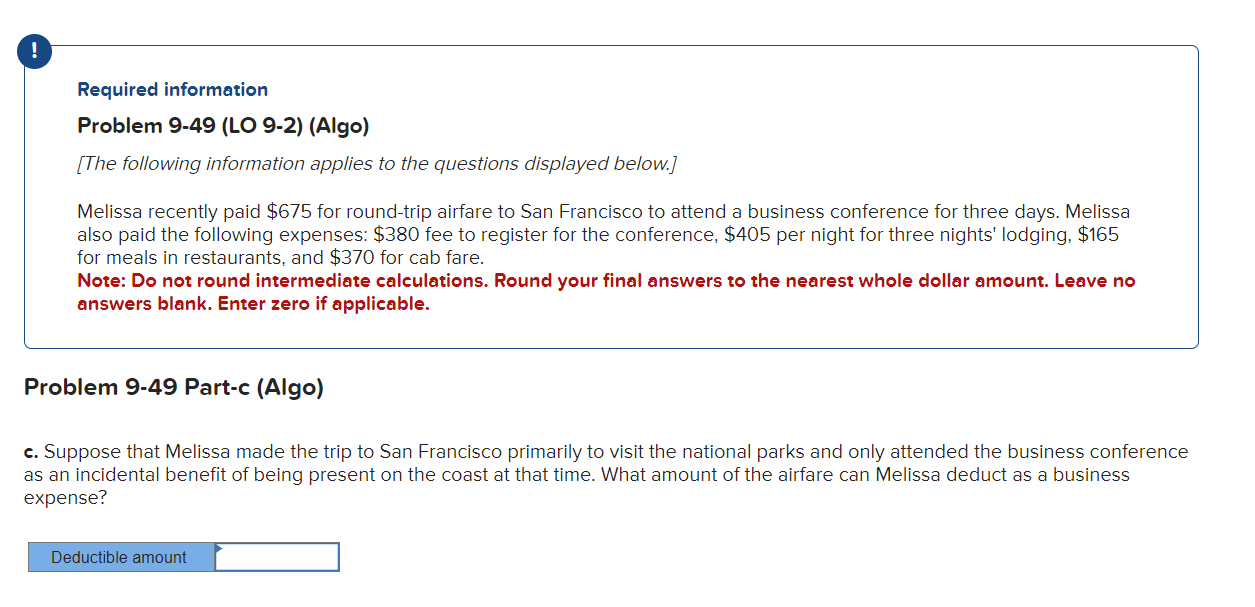
Task: Click the Problem 9-49 Part-c (Algo) heading
Action: pyautogui.click(x=173, y=387)
